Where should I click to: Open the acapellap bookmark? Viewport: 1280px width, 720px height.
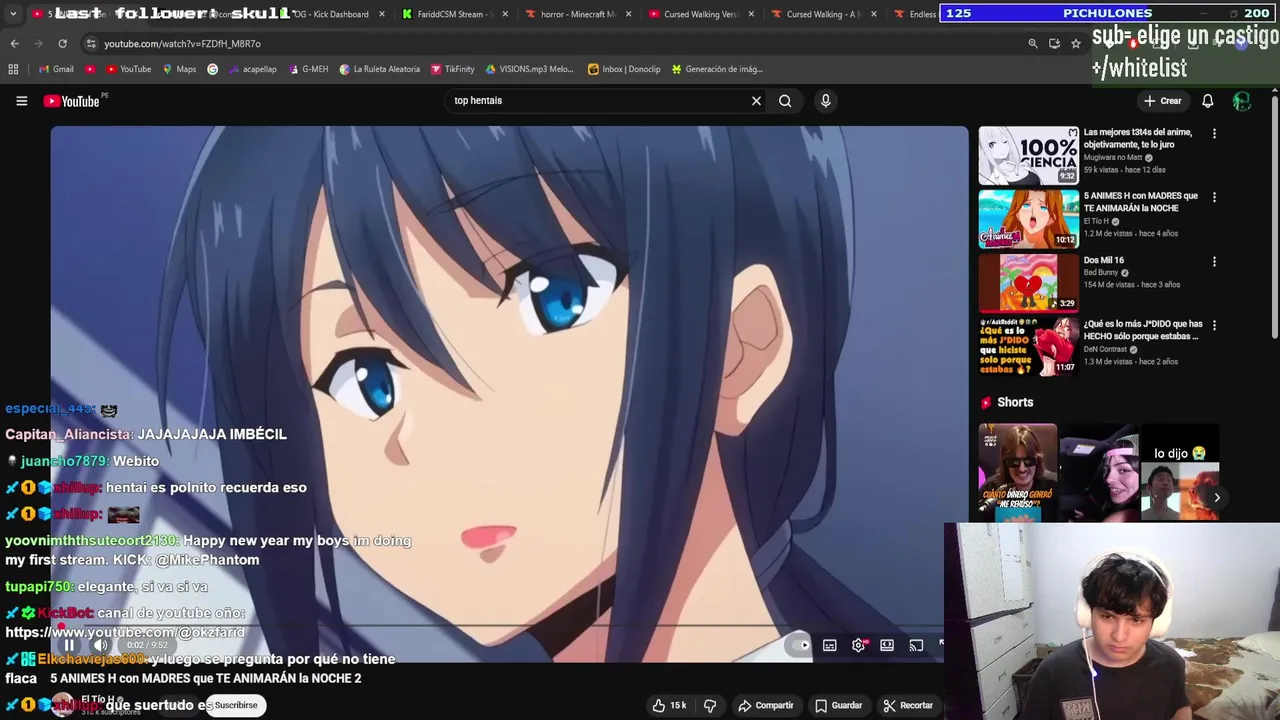click(x=252, y=69)
